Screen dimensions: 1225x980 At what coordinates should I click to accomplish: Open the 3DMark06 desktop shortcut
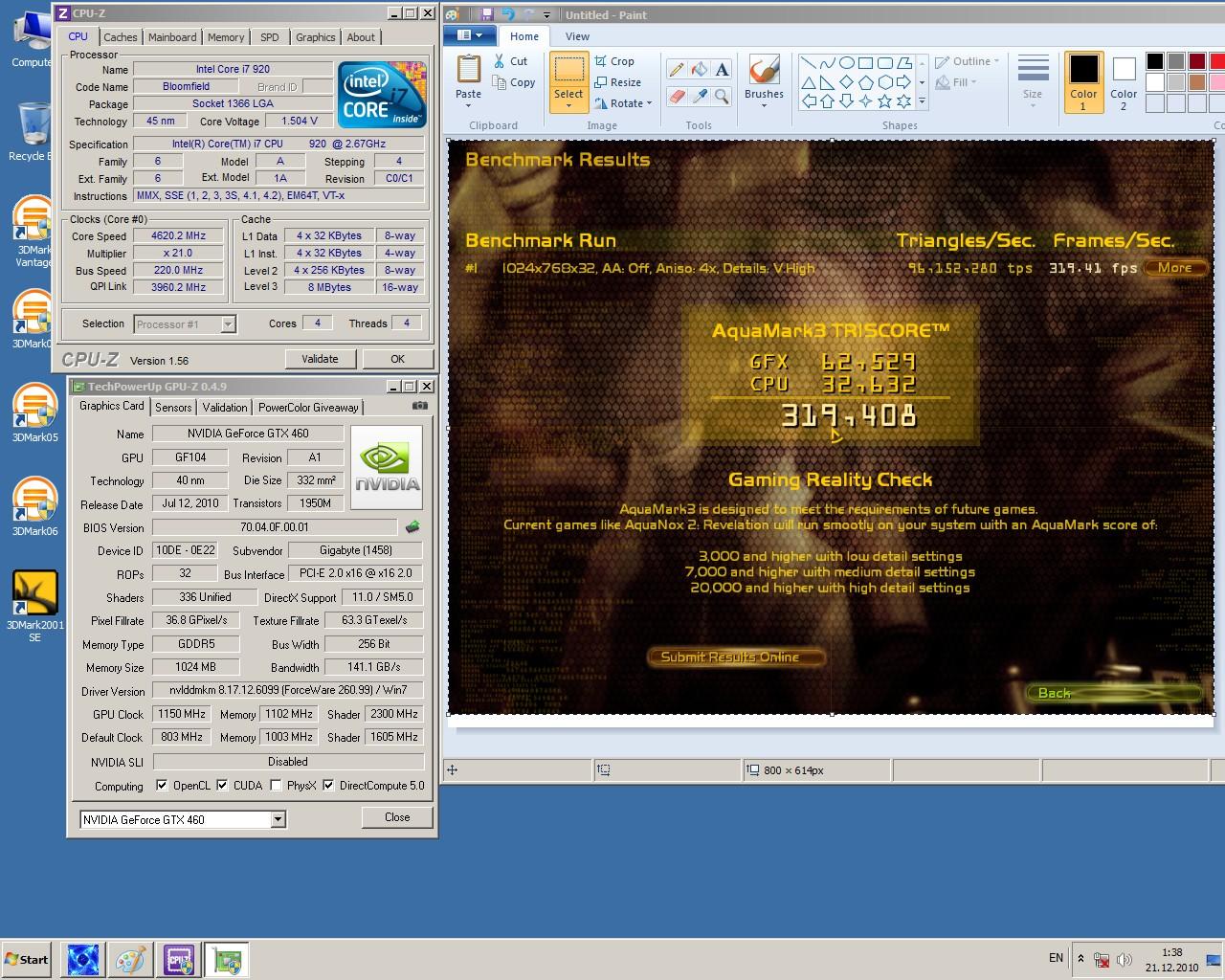pos(34,507)
